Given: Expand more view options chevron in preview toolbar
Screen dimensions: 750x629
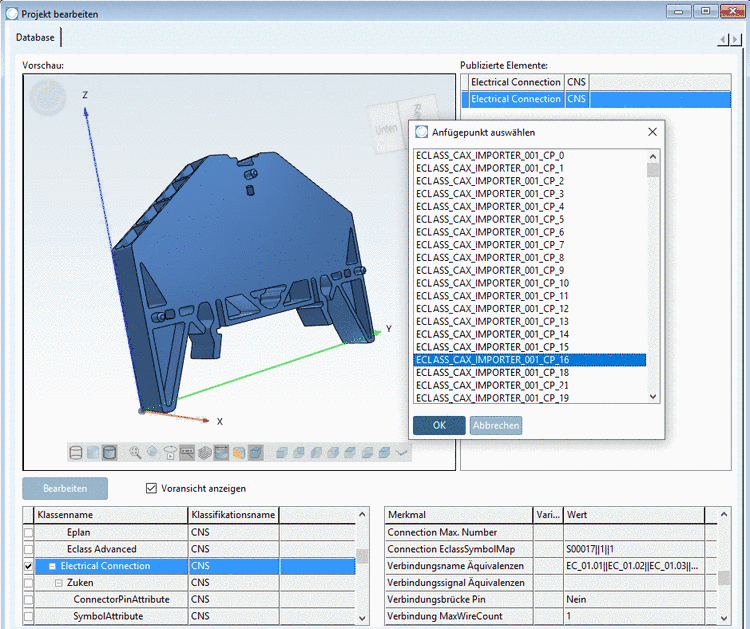Looking at the screenshot, I should (402, 453).
